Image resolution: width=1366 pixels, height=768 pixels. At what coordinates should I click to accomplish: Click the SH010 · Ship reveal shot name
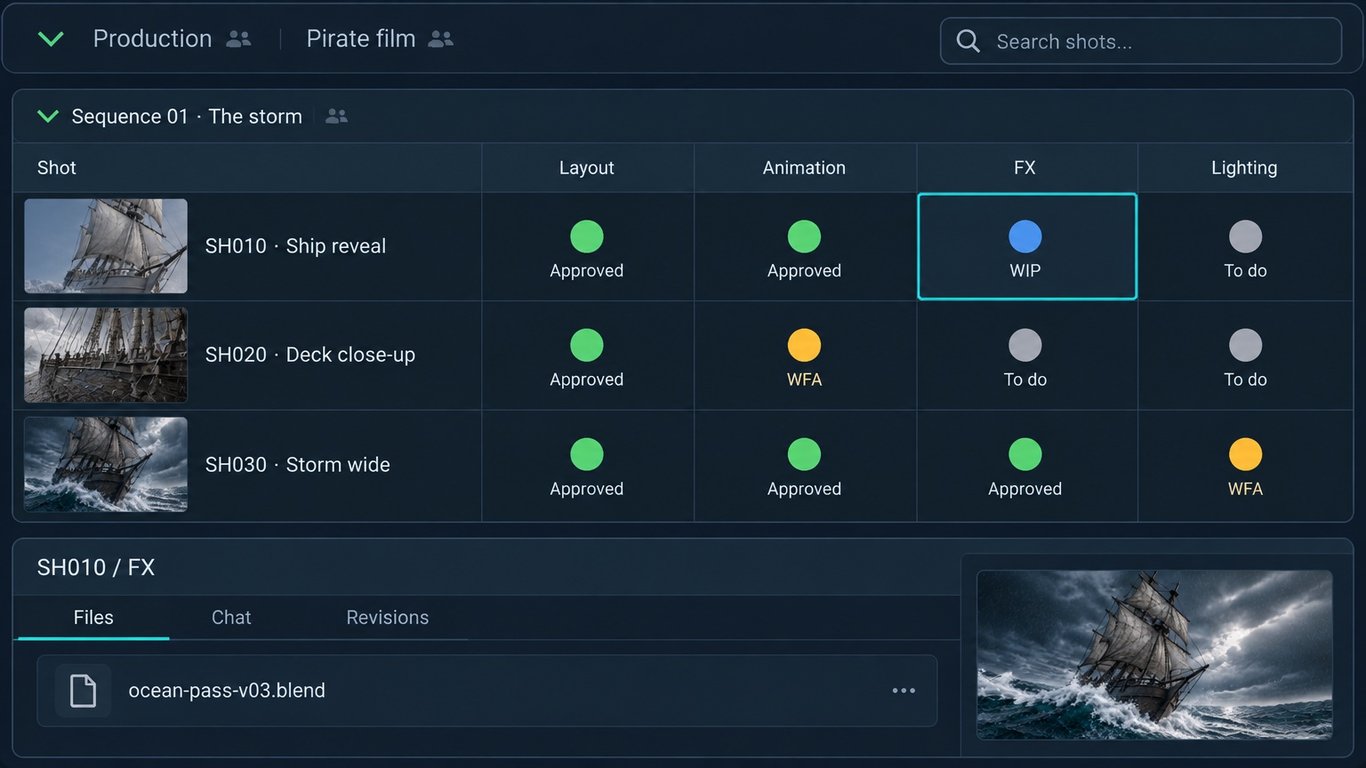click(x=295, y=246)
